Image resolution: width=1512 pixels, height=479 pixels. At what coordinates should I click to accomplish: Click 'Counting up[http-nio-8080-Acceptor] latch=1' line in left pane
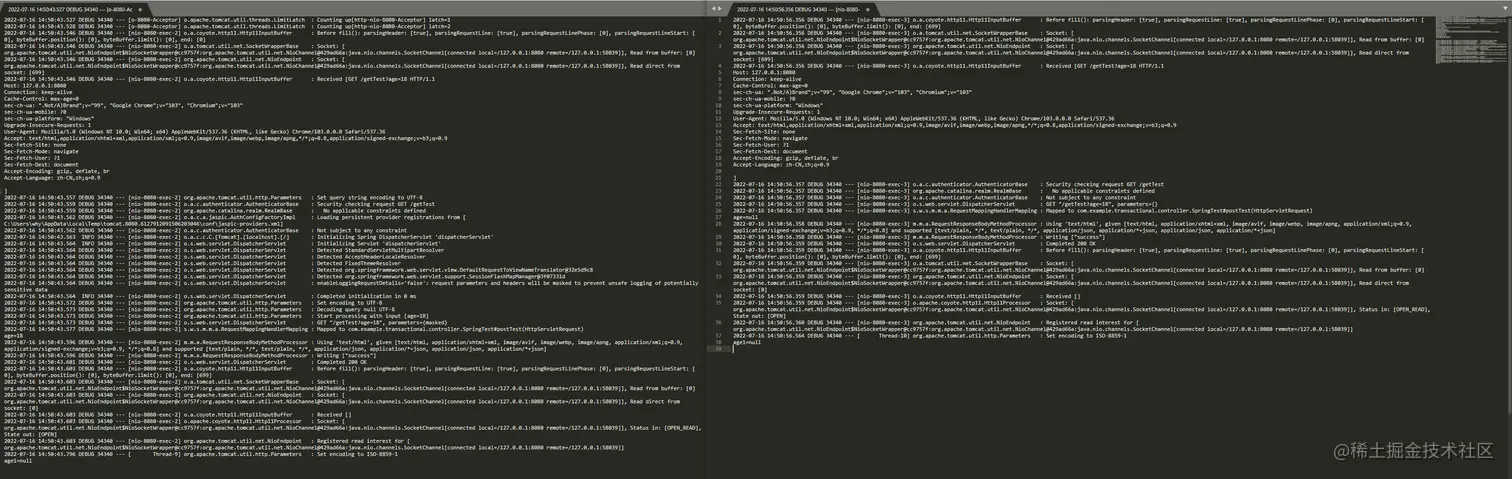click(x=227, y=20)
